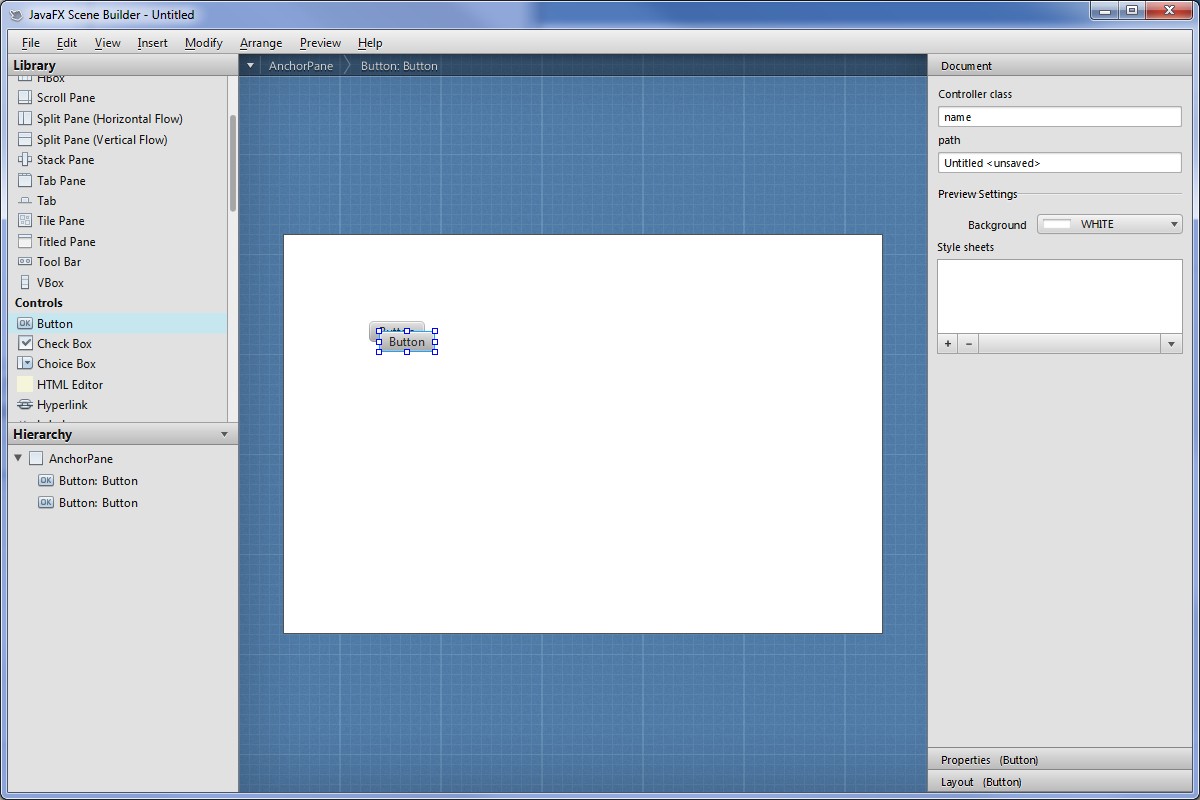This screenshot has width=1200, height=800.
Task: Open the Modify menu
Action: (x=203, y=43)
